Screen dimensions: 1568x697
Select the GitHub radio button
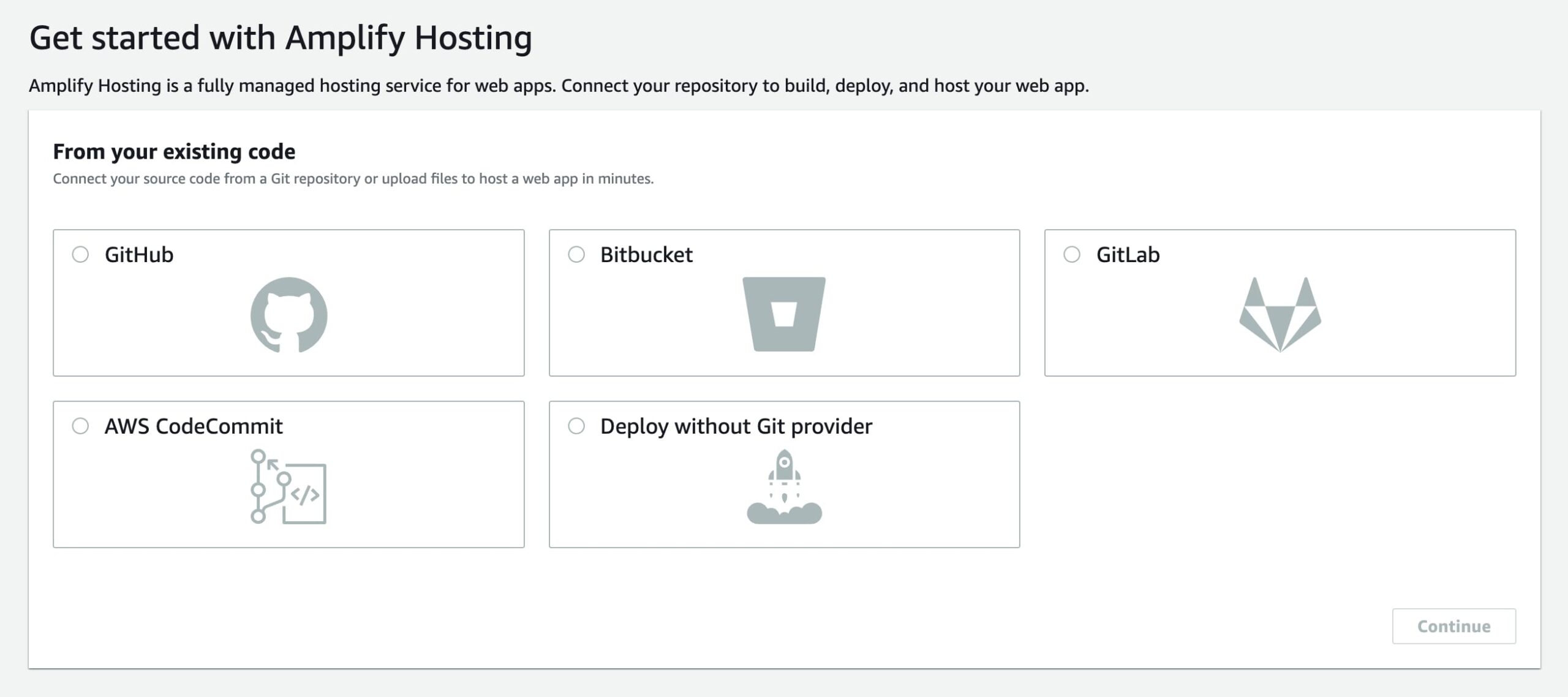coord(80,254)
